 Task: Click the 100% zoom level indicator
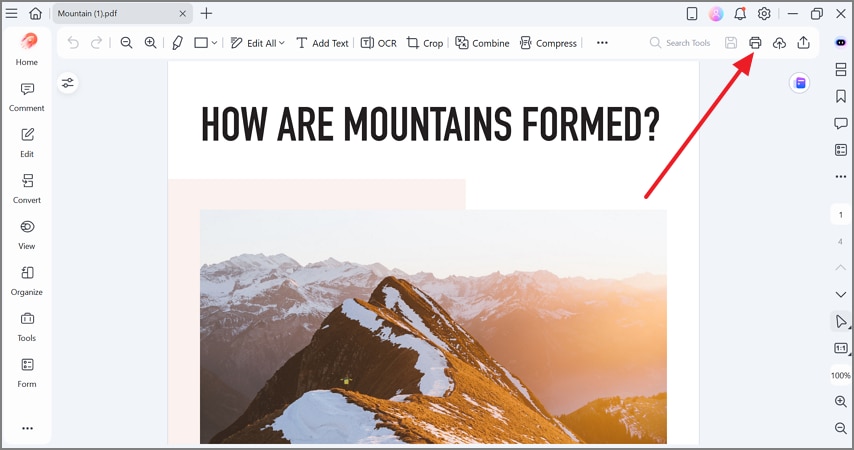[840, 375]
